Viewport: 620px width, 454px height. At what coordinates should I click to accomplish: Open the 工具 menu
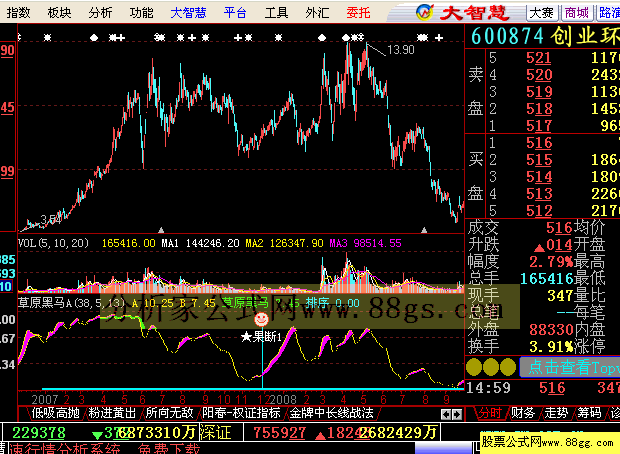pos(276,13)
